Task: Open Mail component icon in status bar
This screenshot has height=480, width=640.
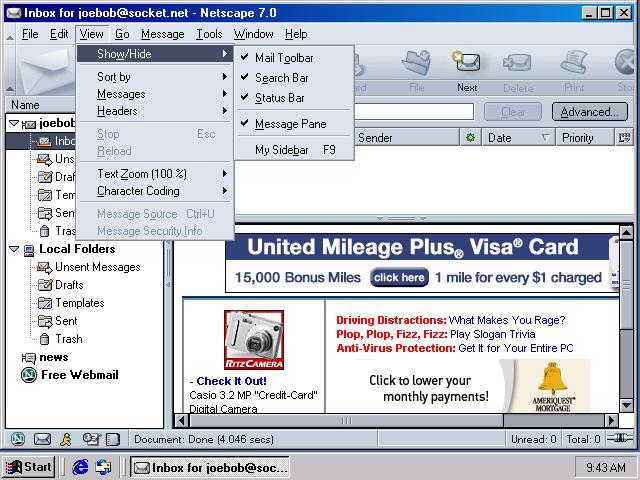Action: coord(42,439)
